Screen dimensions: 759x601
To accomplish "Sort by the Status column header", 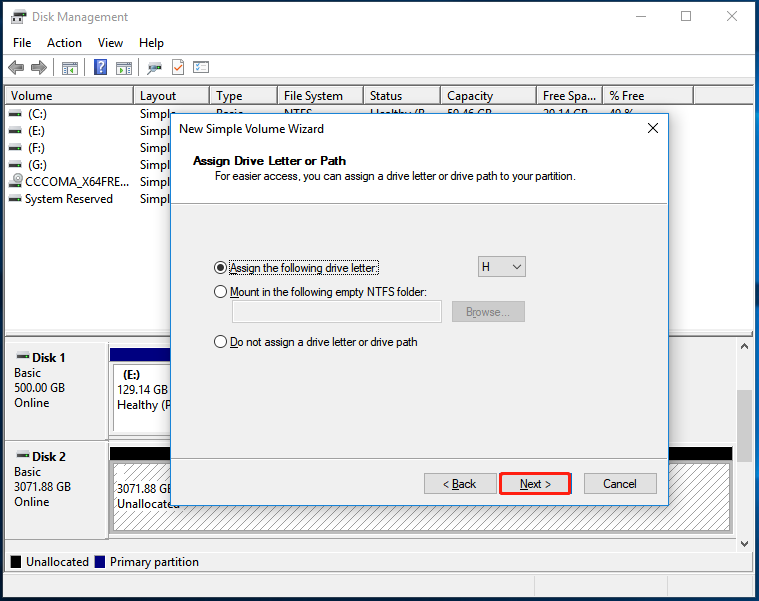I will click(402, 95).
